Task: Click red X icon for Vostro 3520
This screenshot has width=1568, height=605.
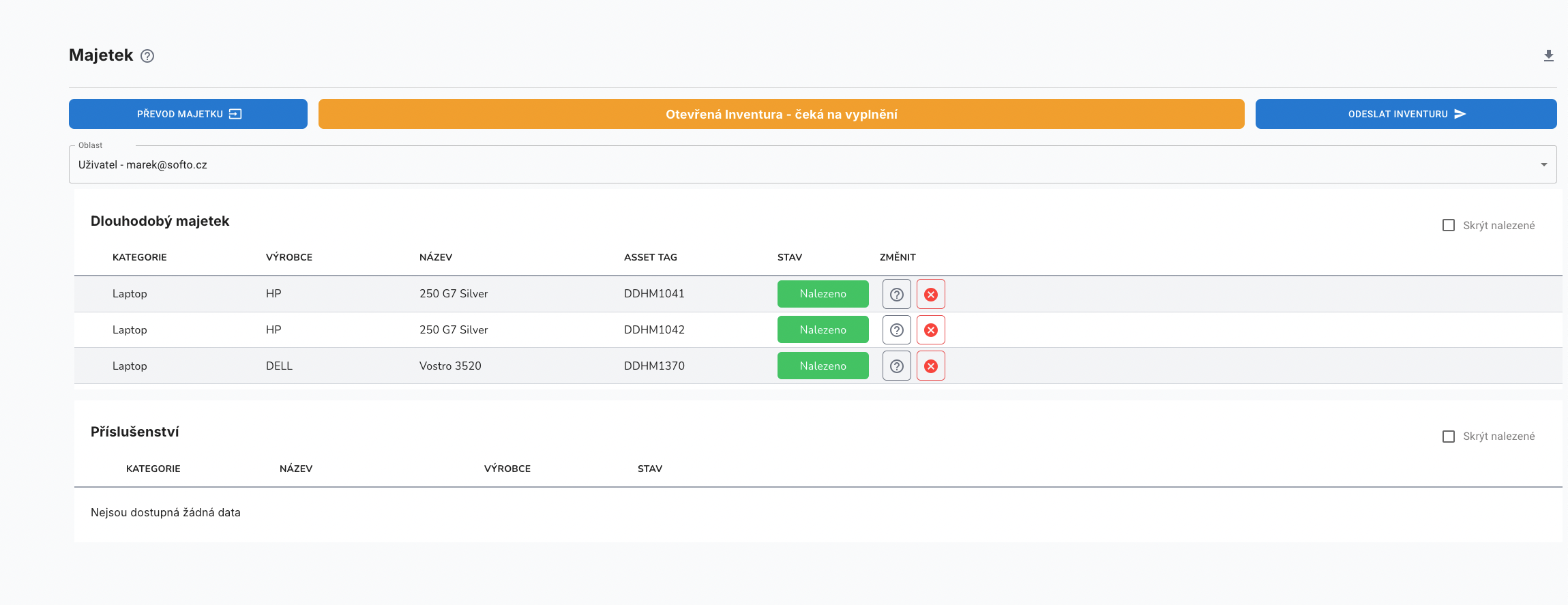Action: pyautogui.click(x=930, y=366)
